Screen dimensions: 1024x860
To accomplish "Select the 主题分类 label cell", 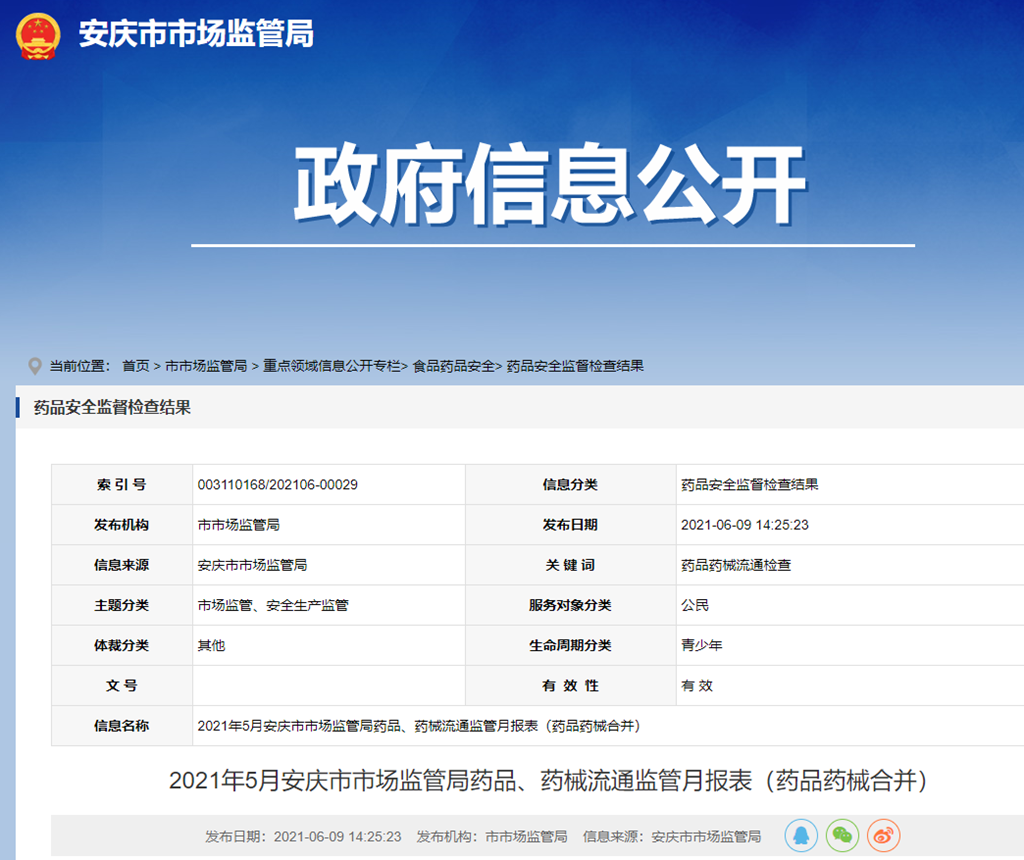I will click(121, 605).
